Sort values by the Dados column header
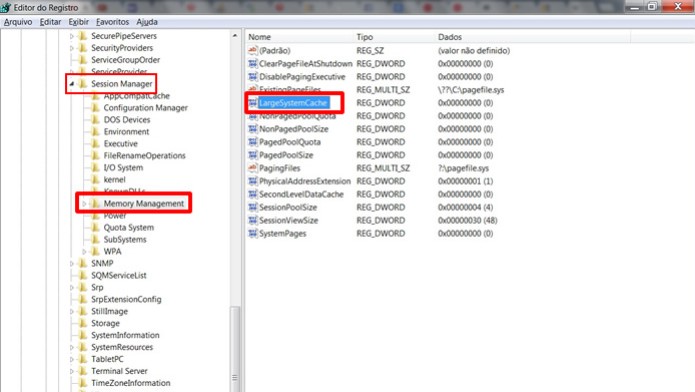 533,37
